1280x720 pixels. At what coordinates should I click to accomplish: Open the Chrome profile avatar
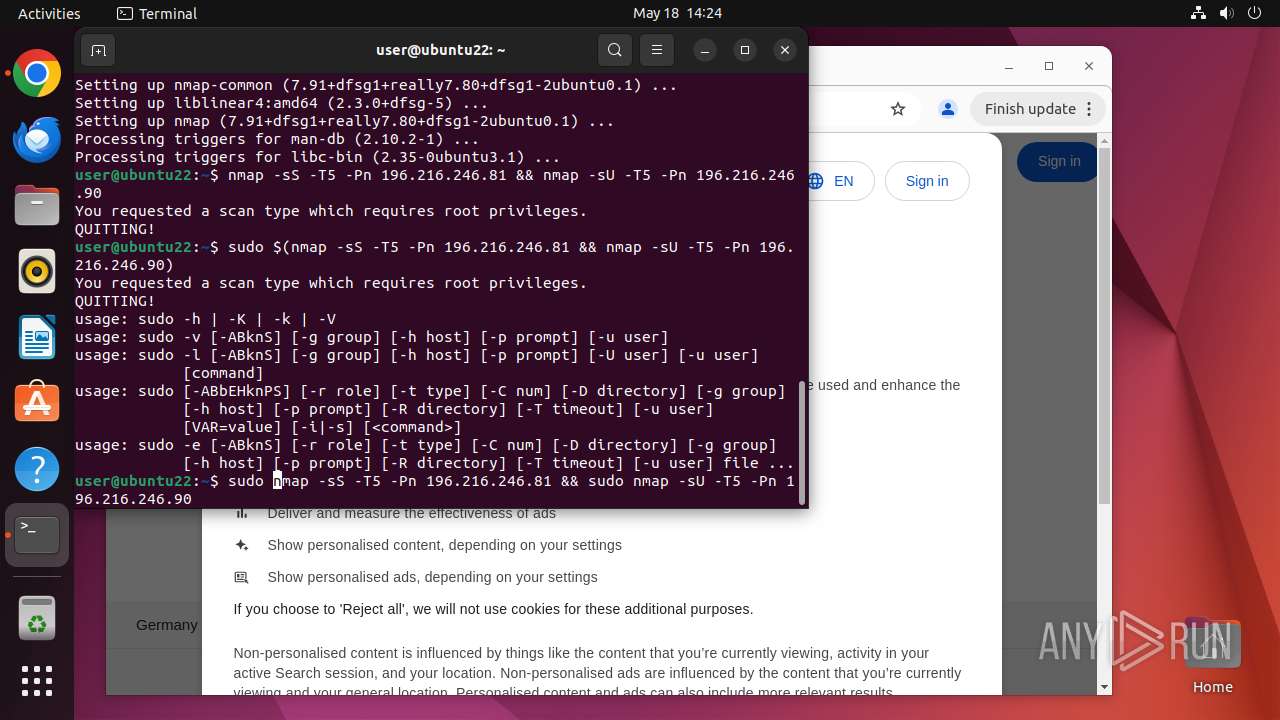[x=948, y=109]
